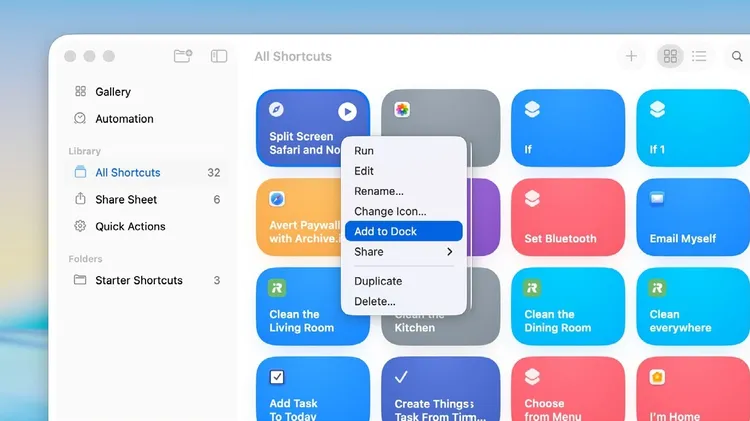Click the new folder icon in toolbar

182,57
